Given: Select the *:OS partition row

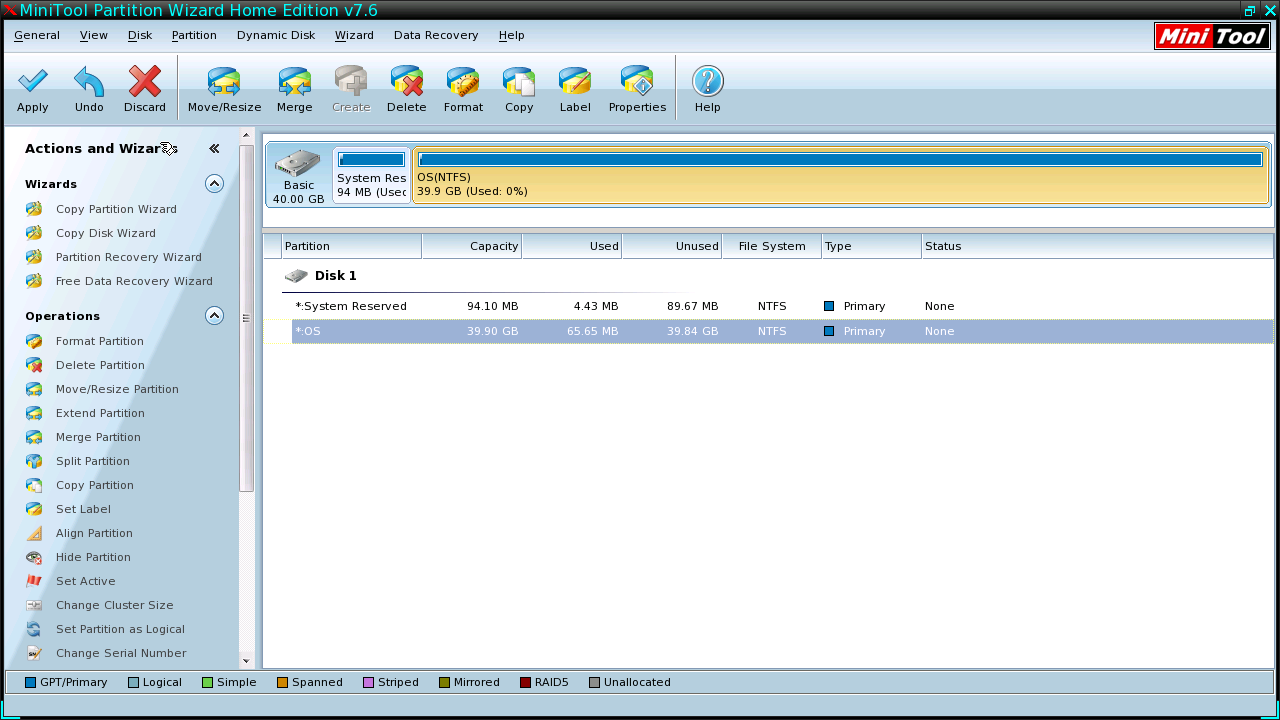Looking at the screenshot, I should point(782,331).
